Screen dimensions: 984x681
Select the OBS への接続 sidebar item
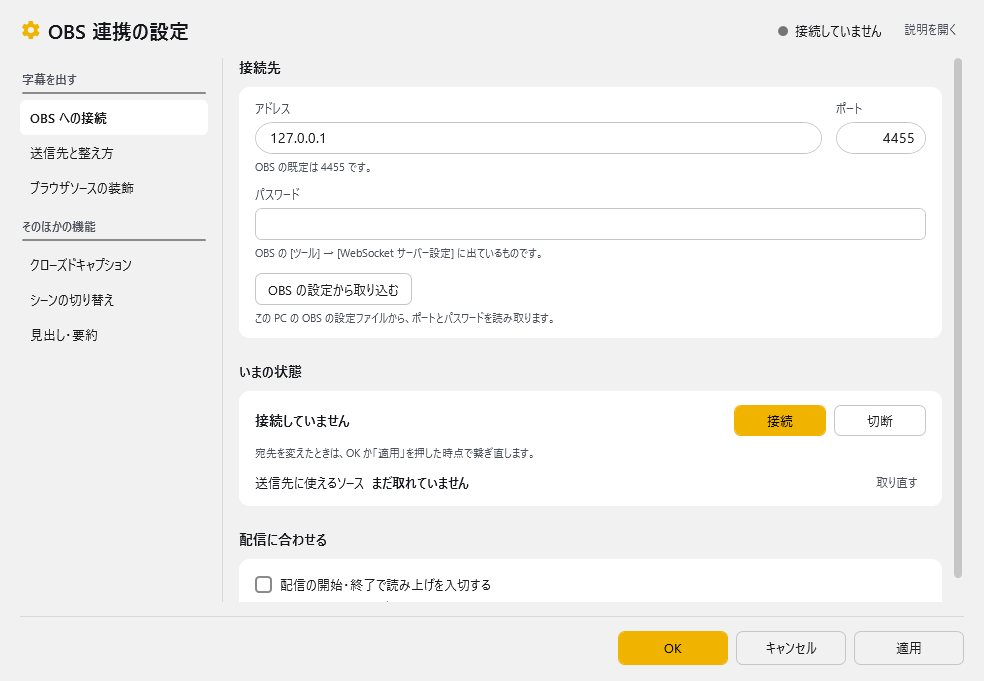(114, 117)
